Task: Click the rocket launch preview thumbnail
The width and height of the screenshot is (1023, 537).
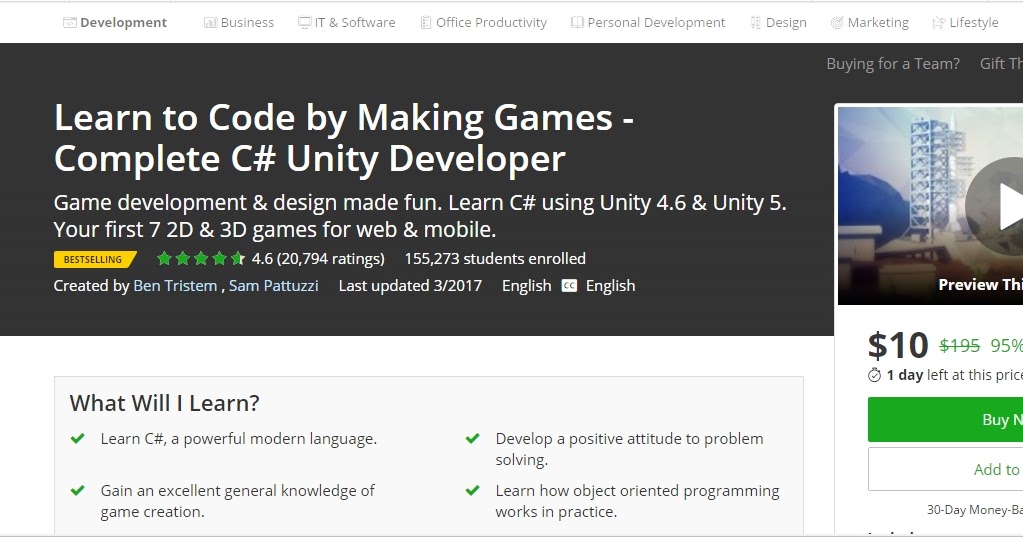Action: [x=930, y=206]
